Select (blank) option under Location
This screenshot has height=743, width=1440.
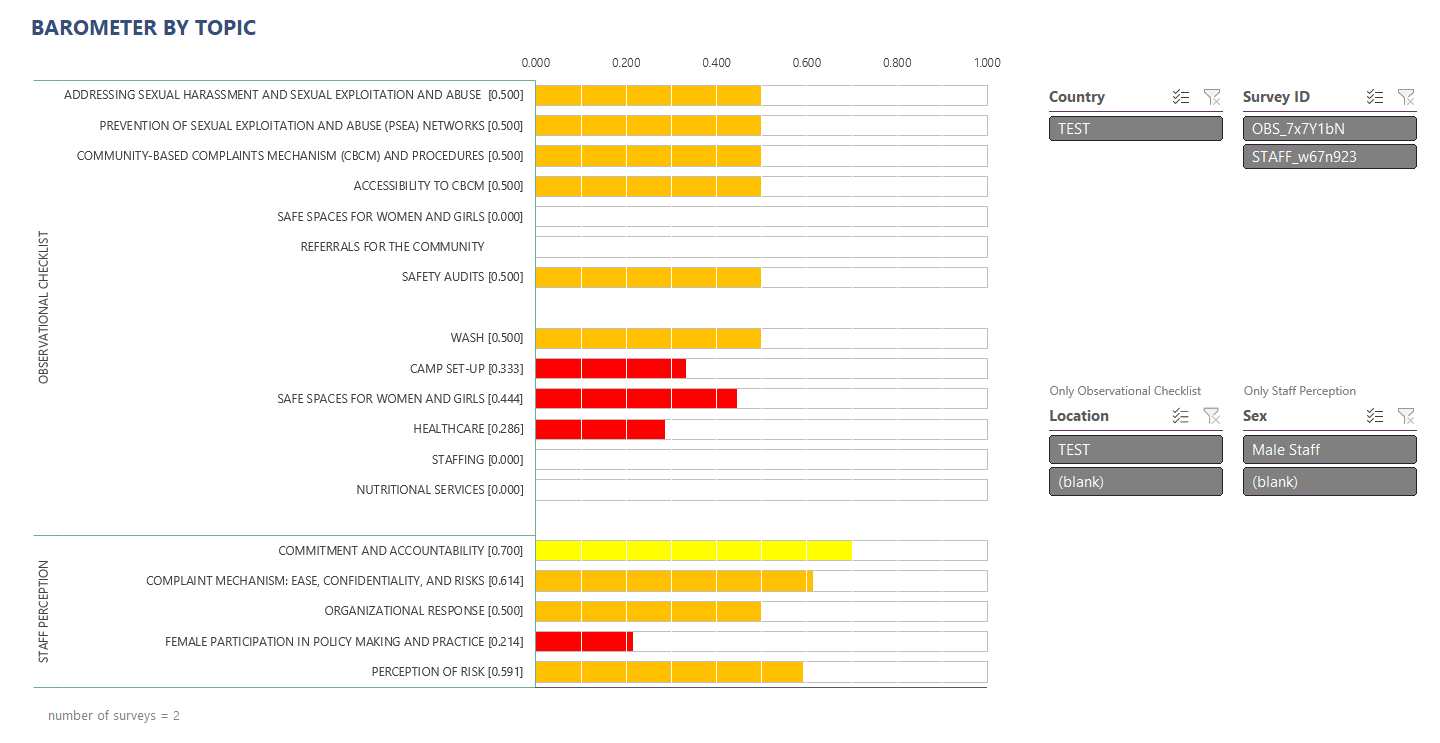(x=1136, y=481)
